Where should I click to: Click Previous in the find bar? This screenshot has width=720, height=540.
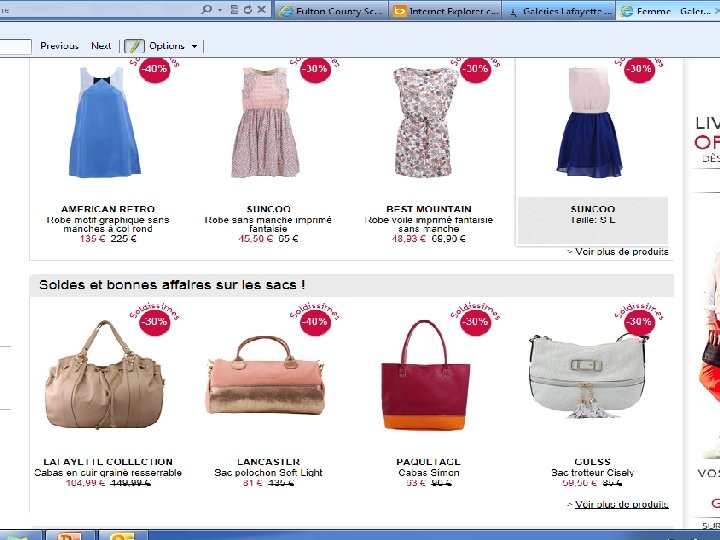[59, 46]
